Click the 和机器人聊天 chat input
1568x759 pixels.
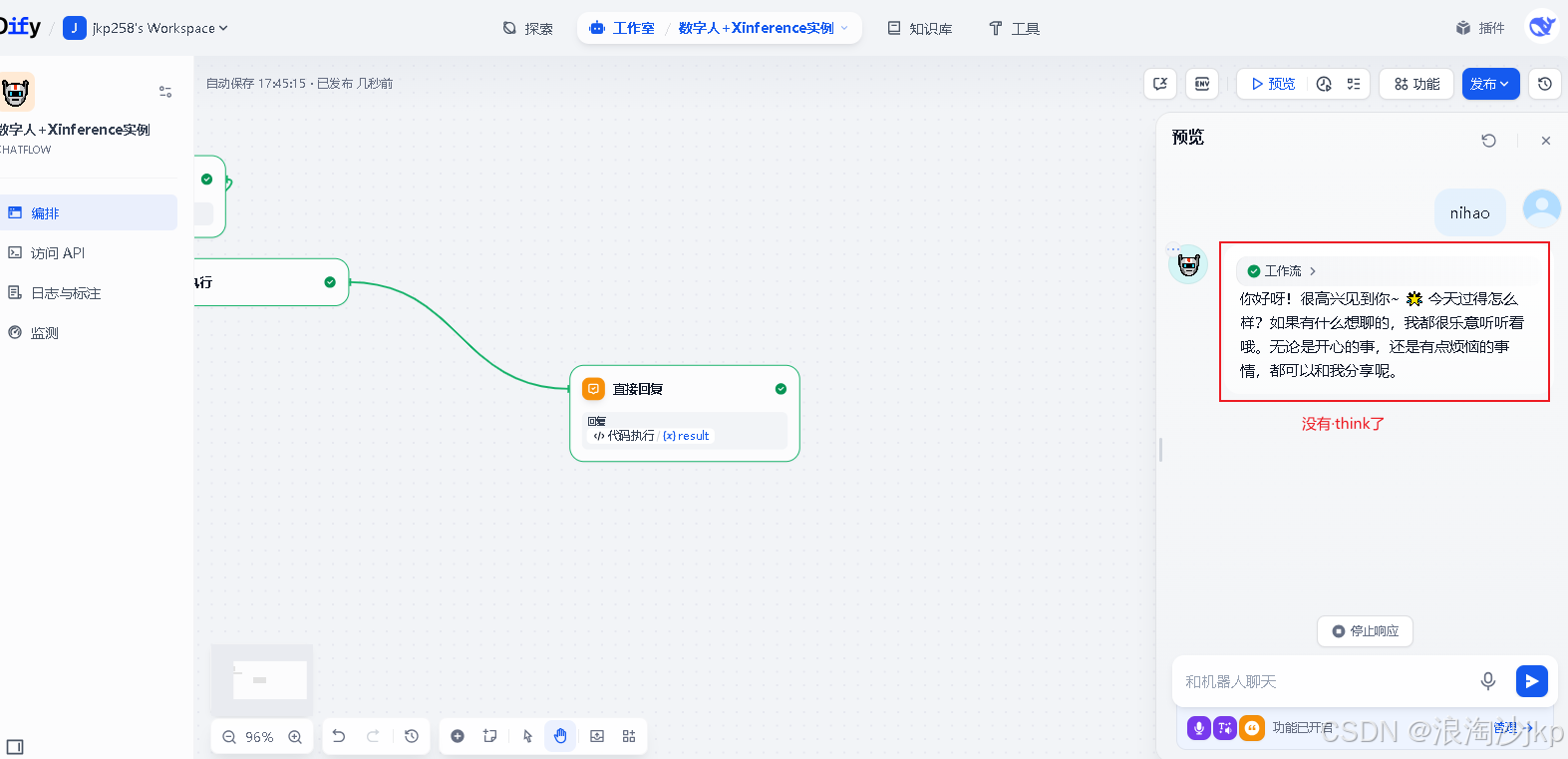tap(1326, 681)
